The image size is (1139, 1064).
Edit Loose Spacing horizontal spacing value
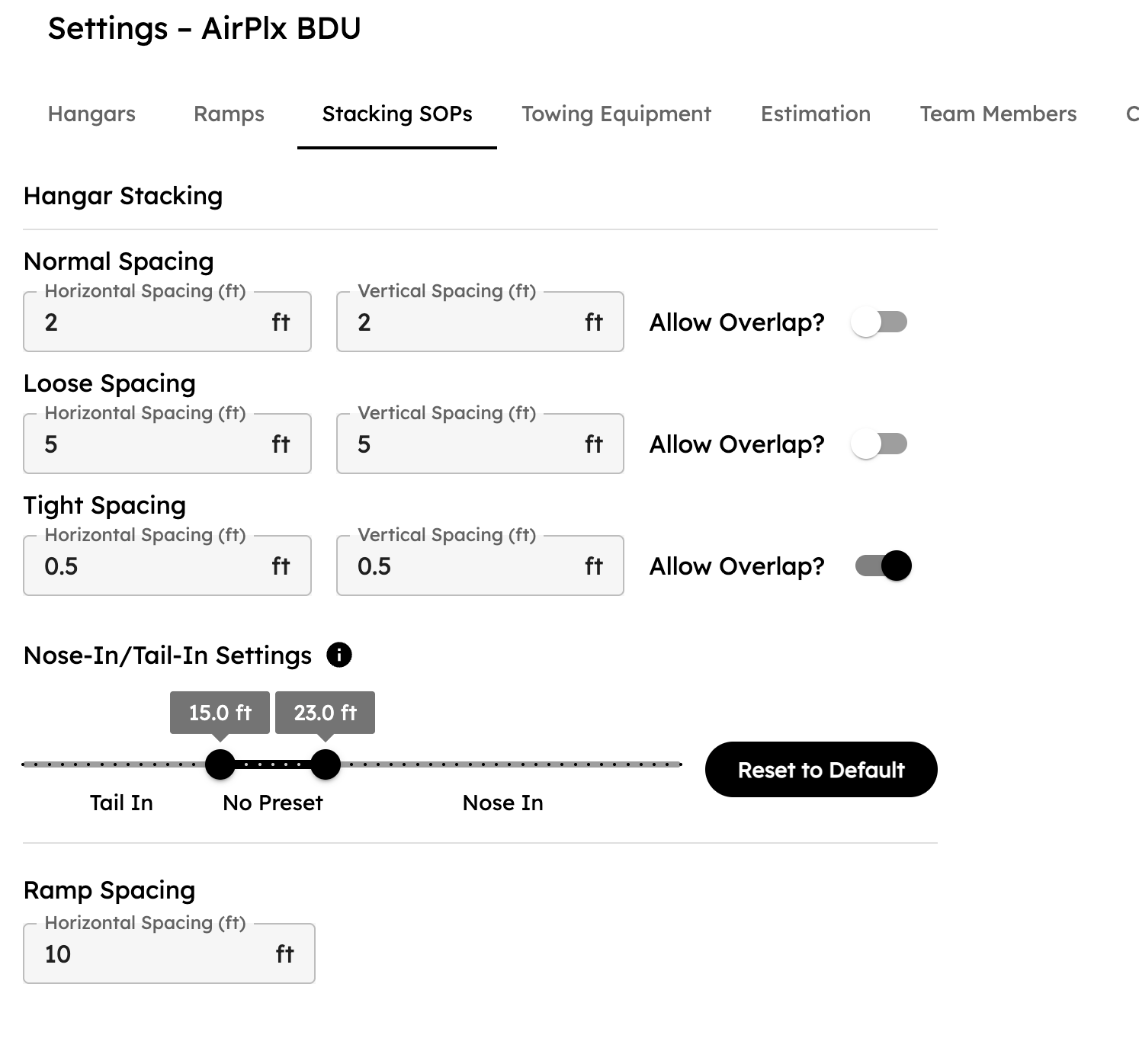[167, 444]
